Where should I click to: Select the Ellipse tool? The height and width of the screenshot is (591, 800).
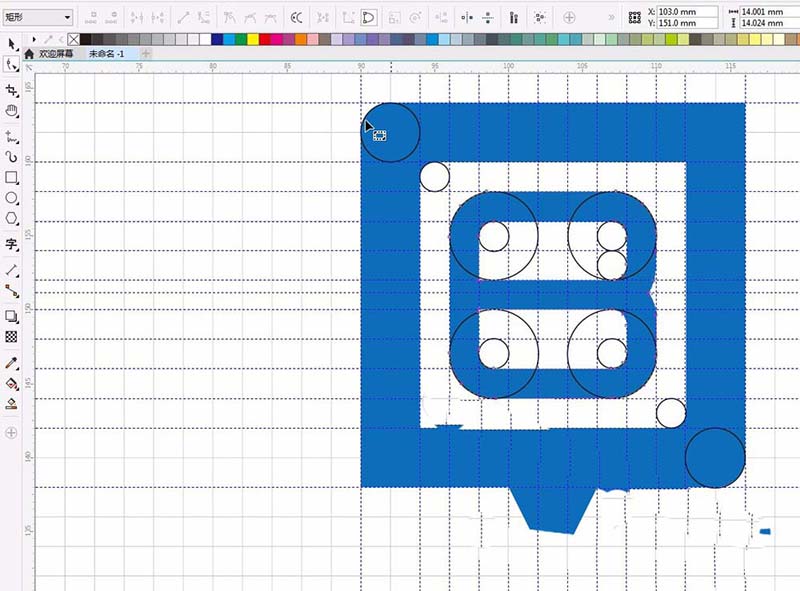(11, 198)
